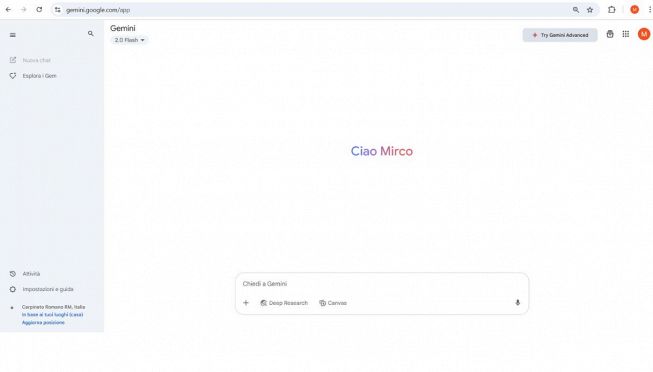
Task: Click the browser forward arrow
Action: [x=24, y=10]
